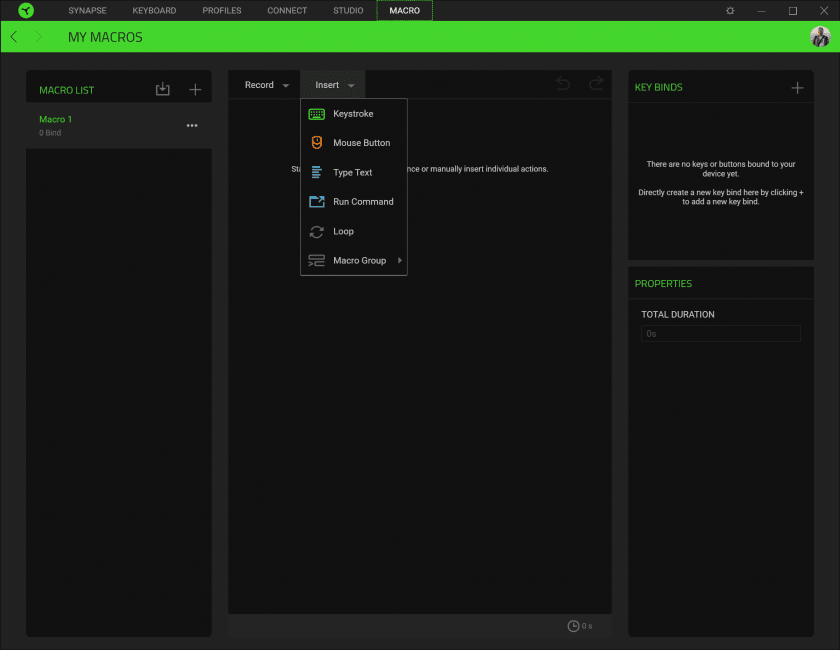This screenshot has width=840, height=650.
Task: Choose Keystroke from the Insert menu
Action: click(x=354, y=114)
